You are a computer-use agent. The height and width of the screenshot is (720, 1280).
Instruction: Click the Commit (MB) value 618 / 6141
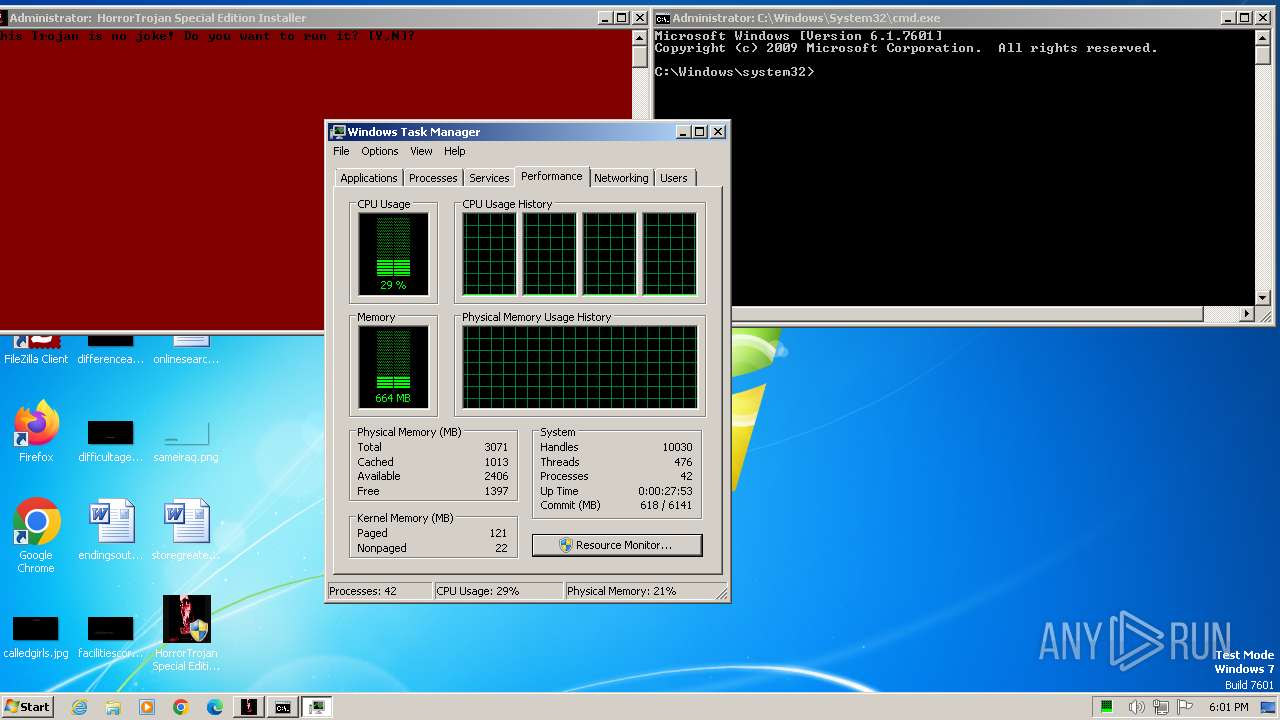(666, 505)
